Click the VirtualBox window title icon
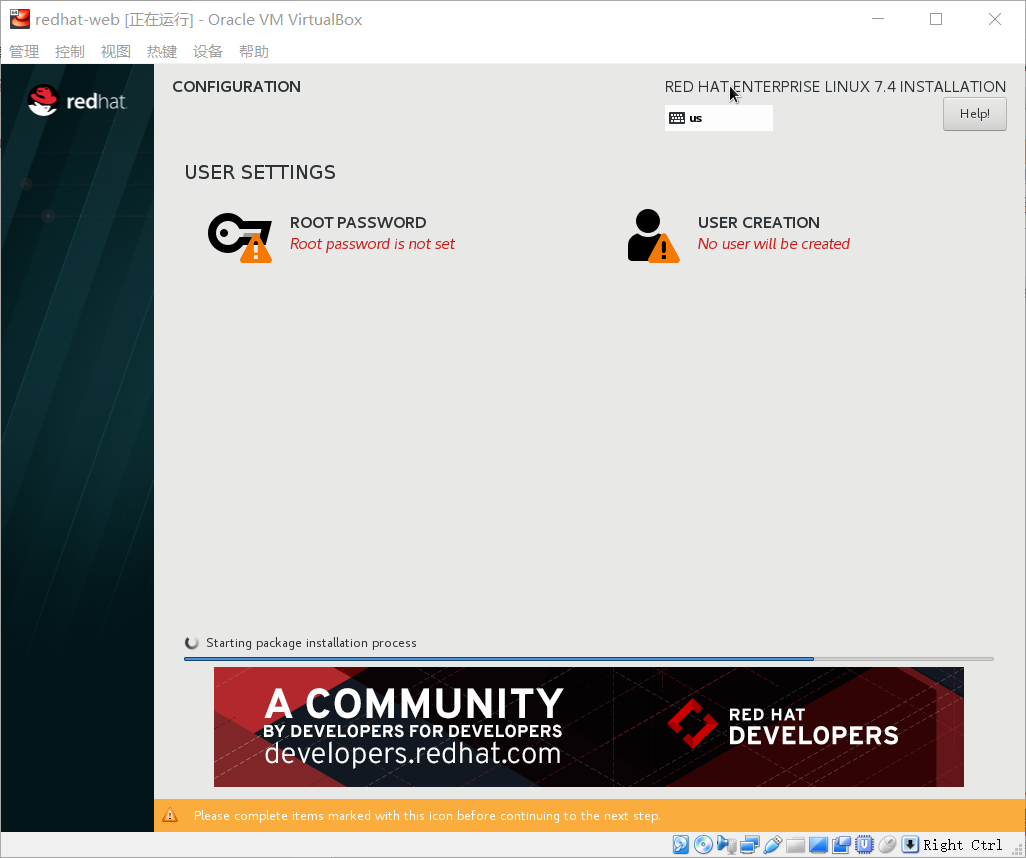 (20, 19)
